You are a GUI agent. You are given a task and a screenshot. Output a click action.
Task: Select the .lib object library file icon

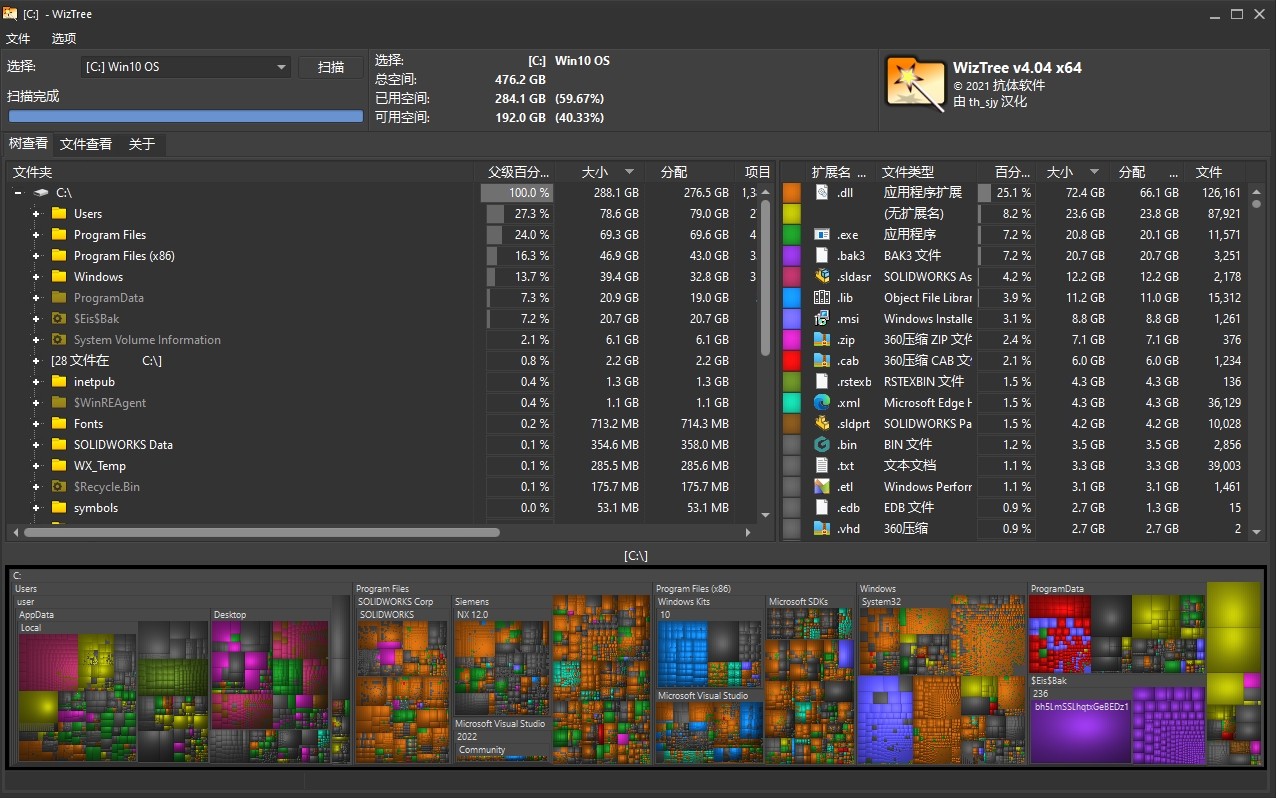822,298
